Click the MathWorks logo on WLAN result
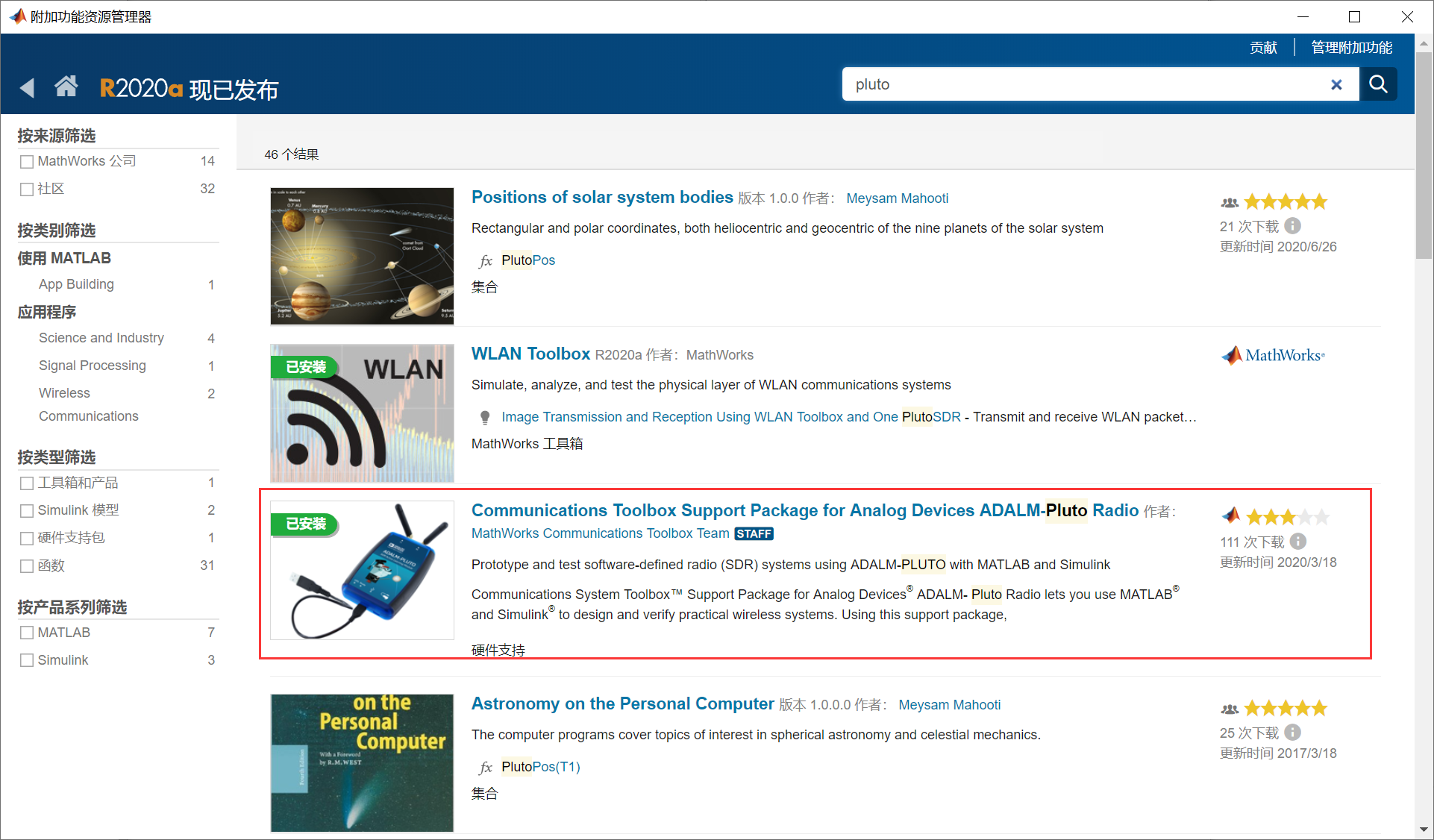 point(1274,355)
